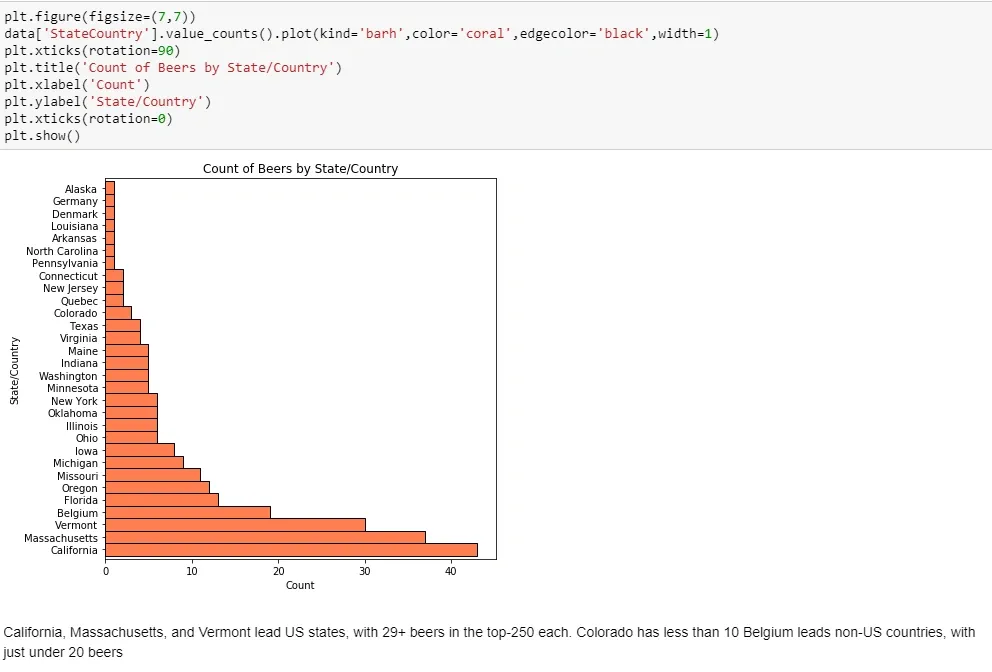
Task: Click the Alaska y-axis tick label
Action: click(x=81, y=189)
